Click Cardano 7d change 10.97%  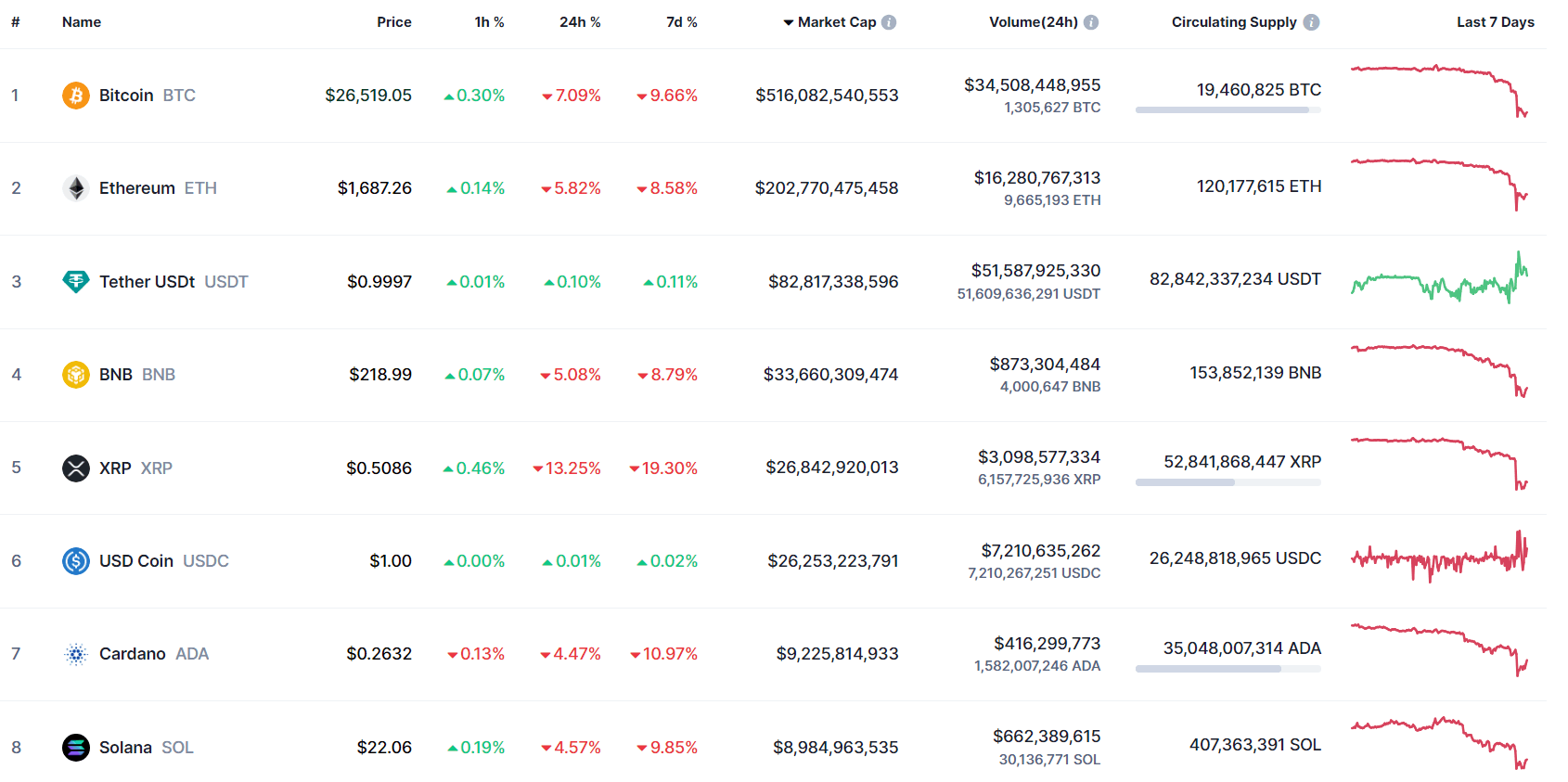tap(663, 654)
